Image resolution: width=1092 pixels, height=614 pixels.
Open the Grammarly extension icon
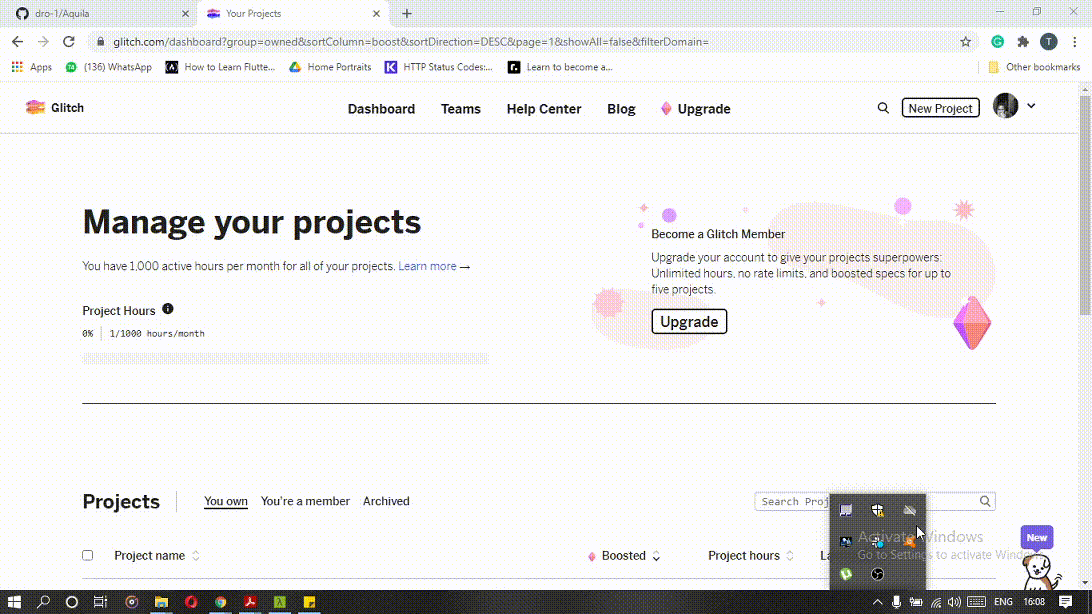[x=997, y=42]
